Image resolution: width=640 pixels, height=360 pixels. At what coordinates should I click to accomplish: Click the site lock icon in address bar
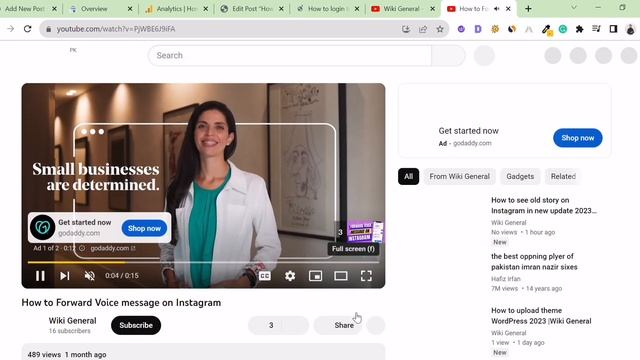49,29
